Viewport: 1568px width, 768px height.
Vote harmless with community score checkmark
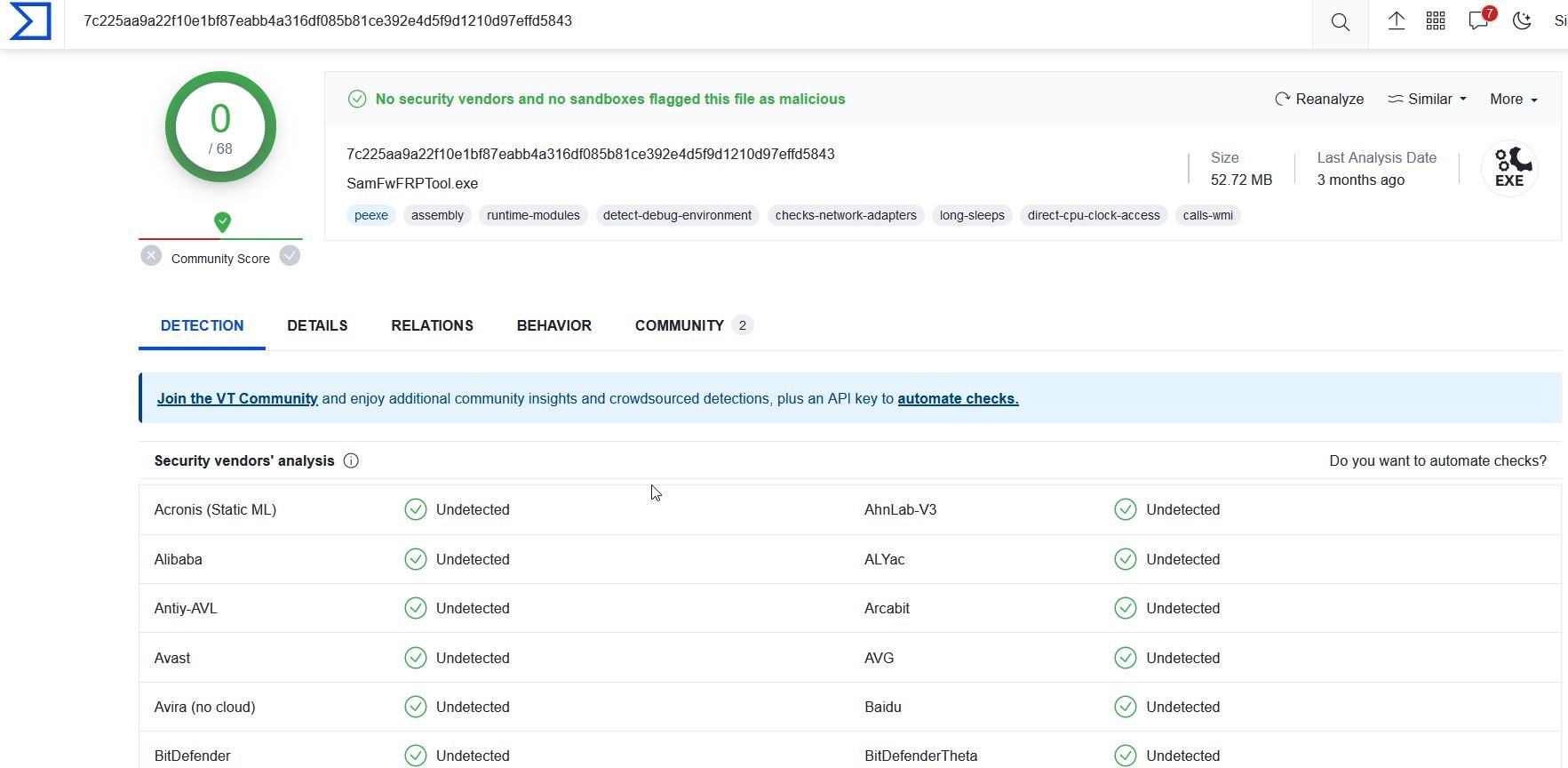coord(290,256)
